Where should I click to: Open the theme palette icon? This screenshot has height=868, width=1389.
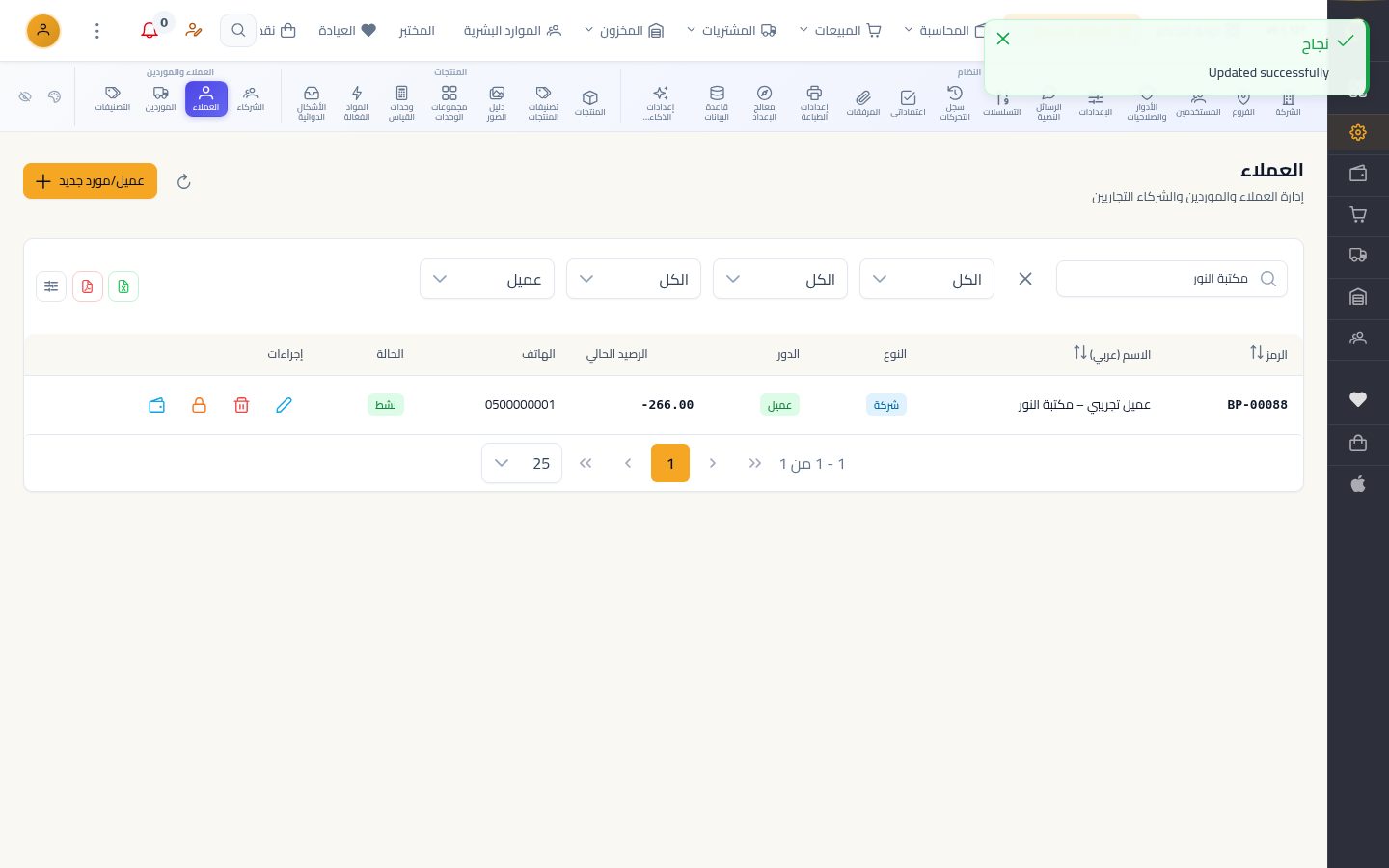pyautogui.click(x=54, y=96)
